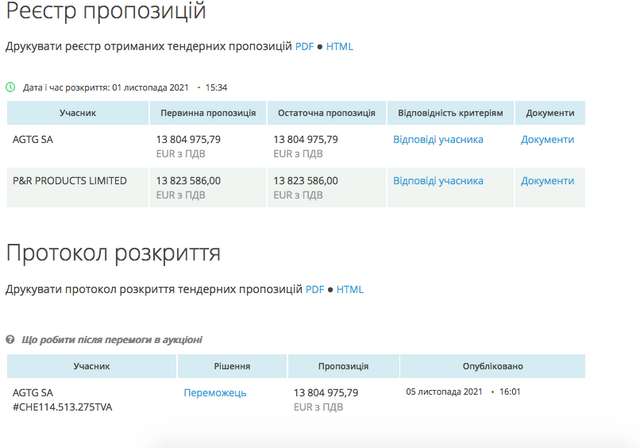Click the Опубліковано column header
Image resolution: width=640 pixels, height=448 pixels.
tap(492, 366)
